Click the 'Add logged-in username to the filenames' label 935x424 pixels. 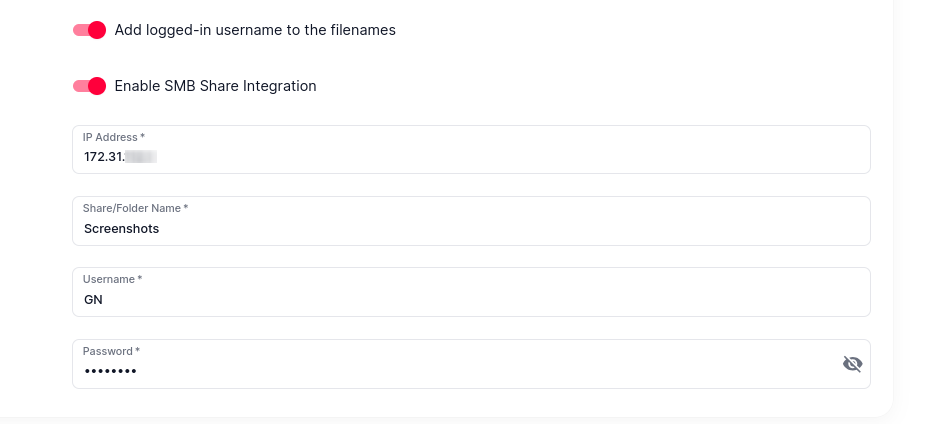point(255,30)
